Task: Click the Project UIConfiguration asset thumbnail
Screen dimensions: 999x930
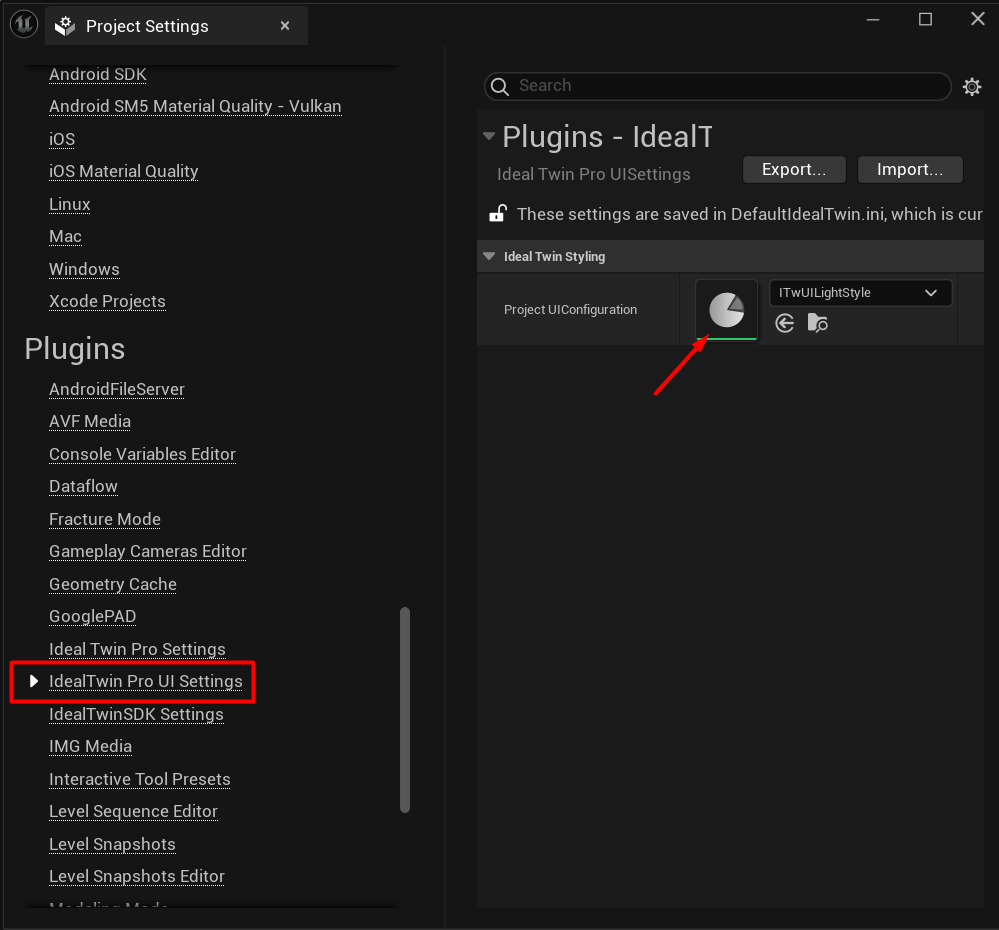Action: [727, 311]
